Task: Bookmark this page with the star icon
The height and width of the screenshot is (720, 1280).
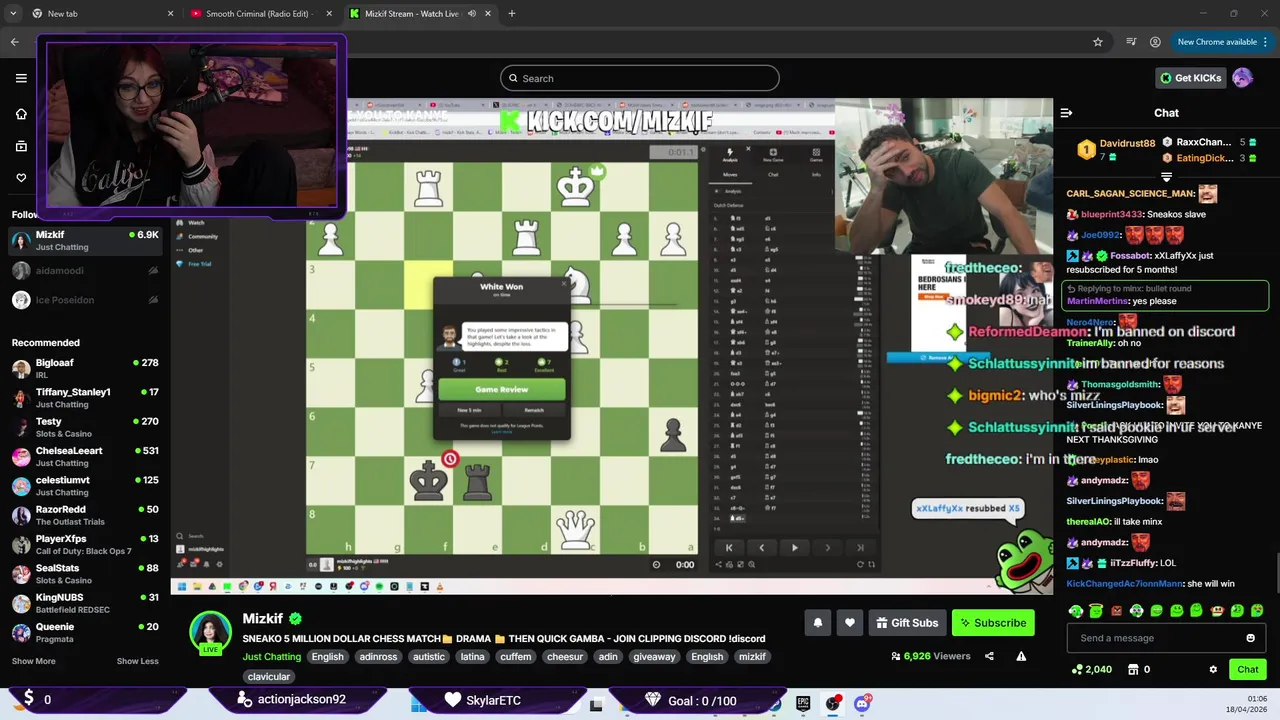Action: pos(1098,42)
